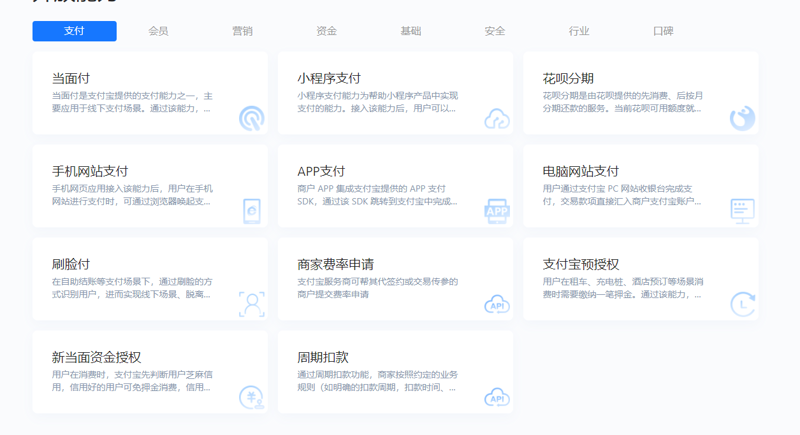Click the 花呗分期 description text
Viewport: 800px width, 435px height.
tap(623, 102)
